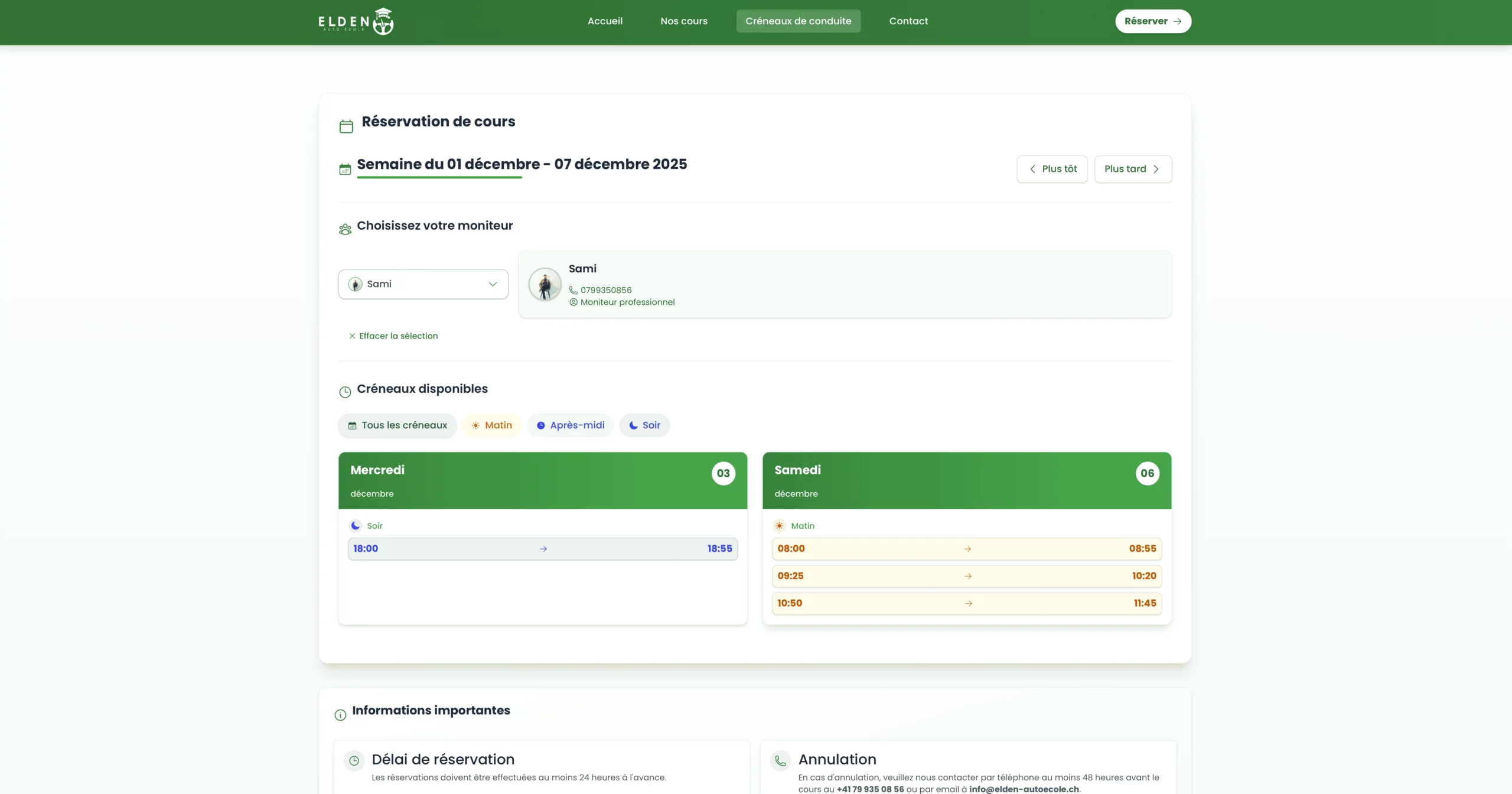Click the calendar icon near Réservation de cours

tap(346, 126)
